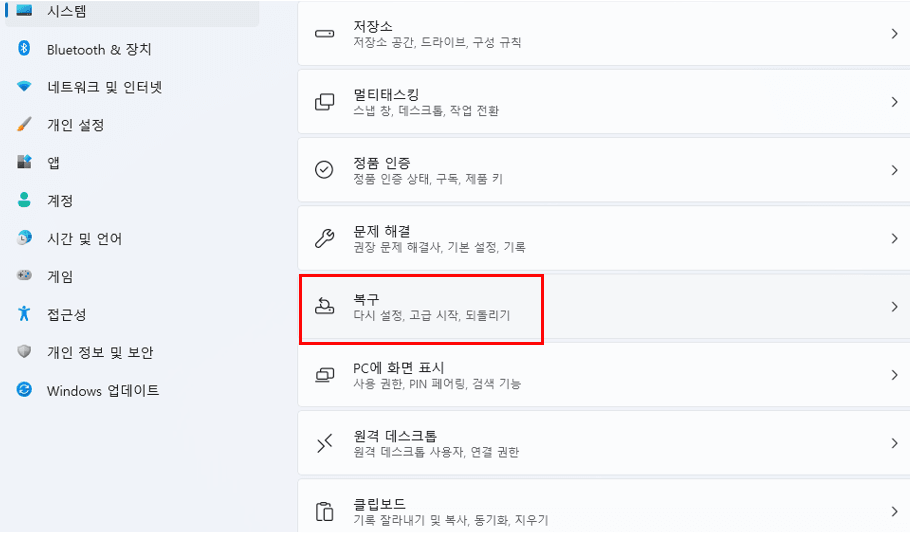Click the storage drive icon
The height and width of the screenshot is (533, 910).
324,34
